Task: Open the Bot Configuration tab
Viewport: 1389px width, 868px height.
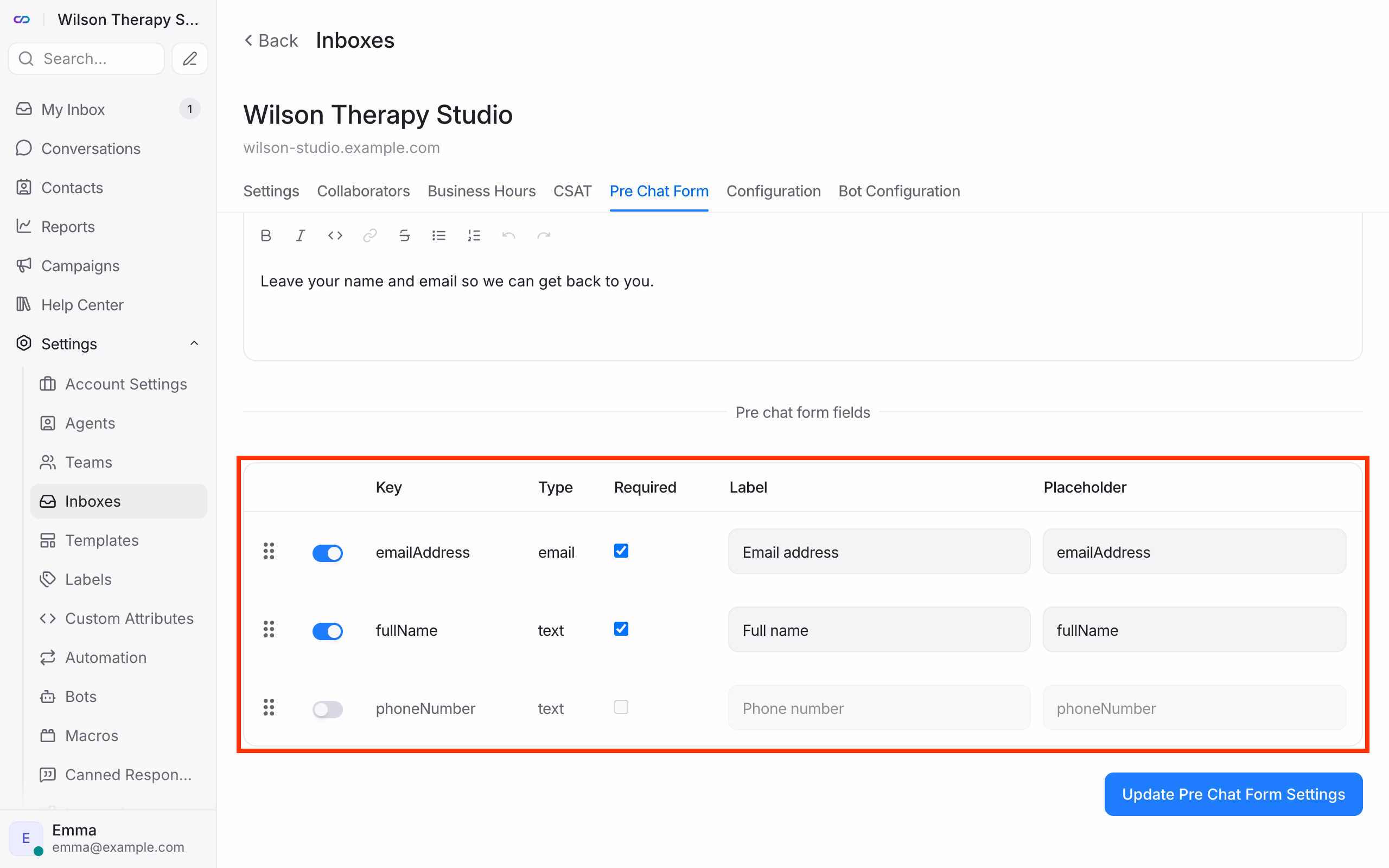Action: click(x=899, y=191)
